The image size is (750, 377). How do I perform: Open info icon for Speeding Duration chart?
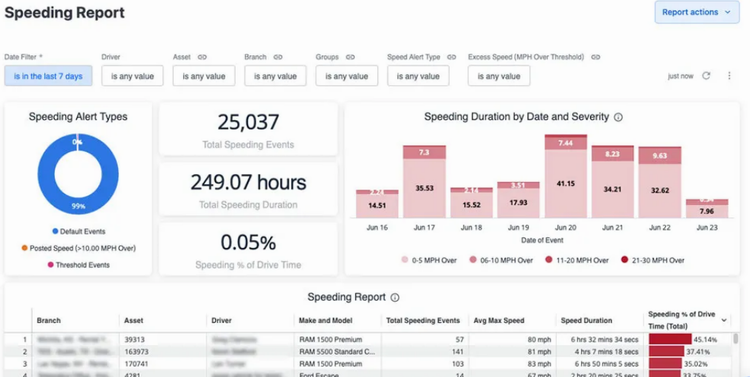[618, 117]
